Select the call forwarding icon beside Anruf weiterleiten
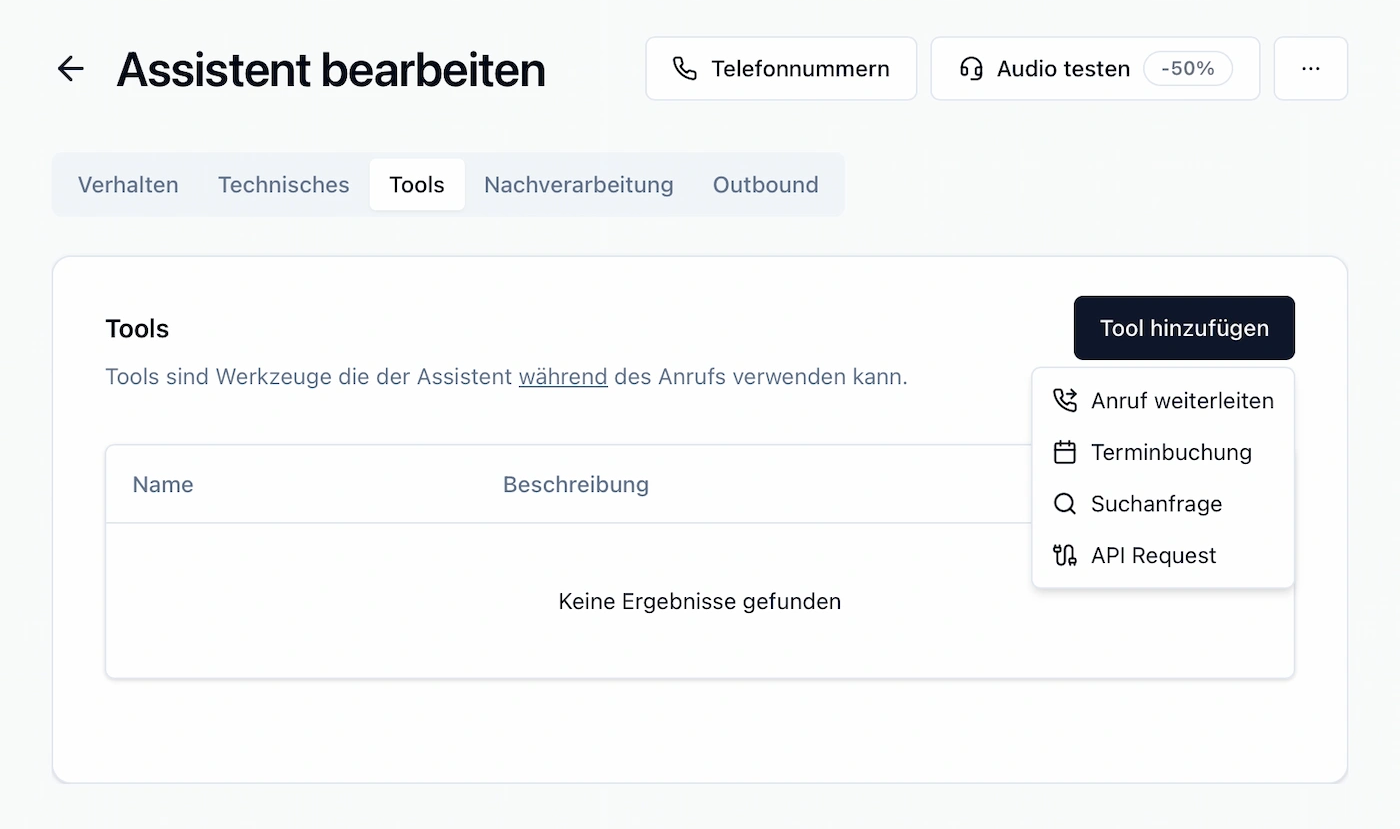This screenshot has height=829, width=1400. tap(1065, 399)
